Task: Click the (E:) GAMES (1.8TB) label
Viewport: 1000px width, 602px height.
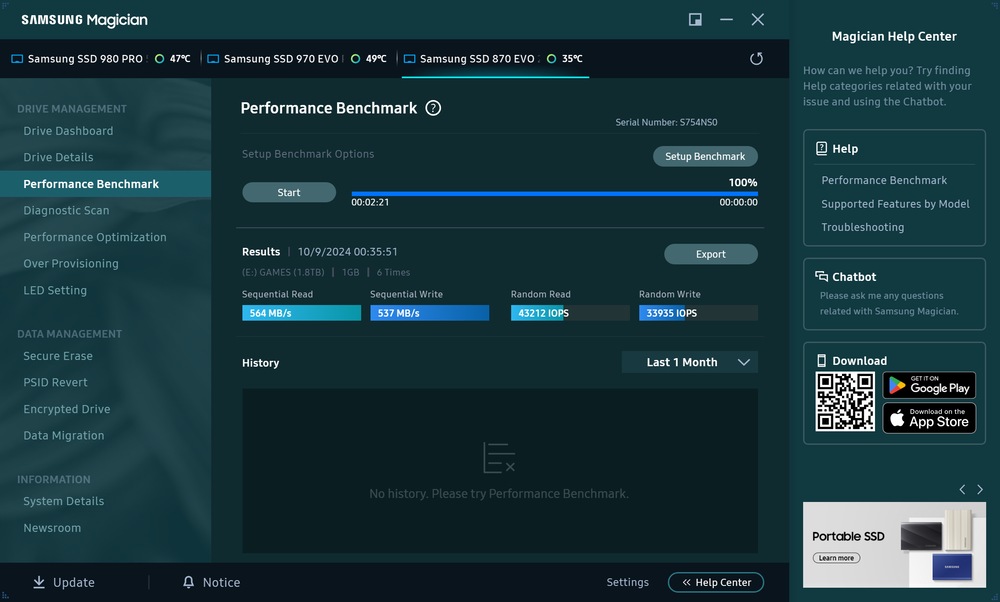Action: [x=283, y=272]
